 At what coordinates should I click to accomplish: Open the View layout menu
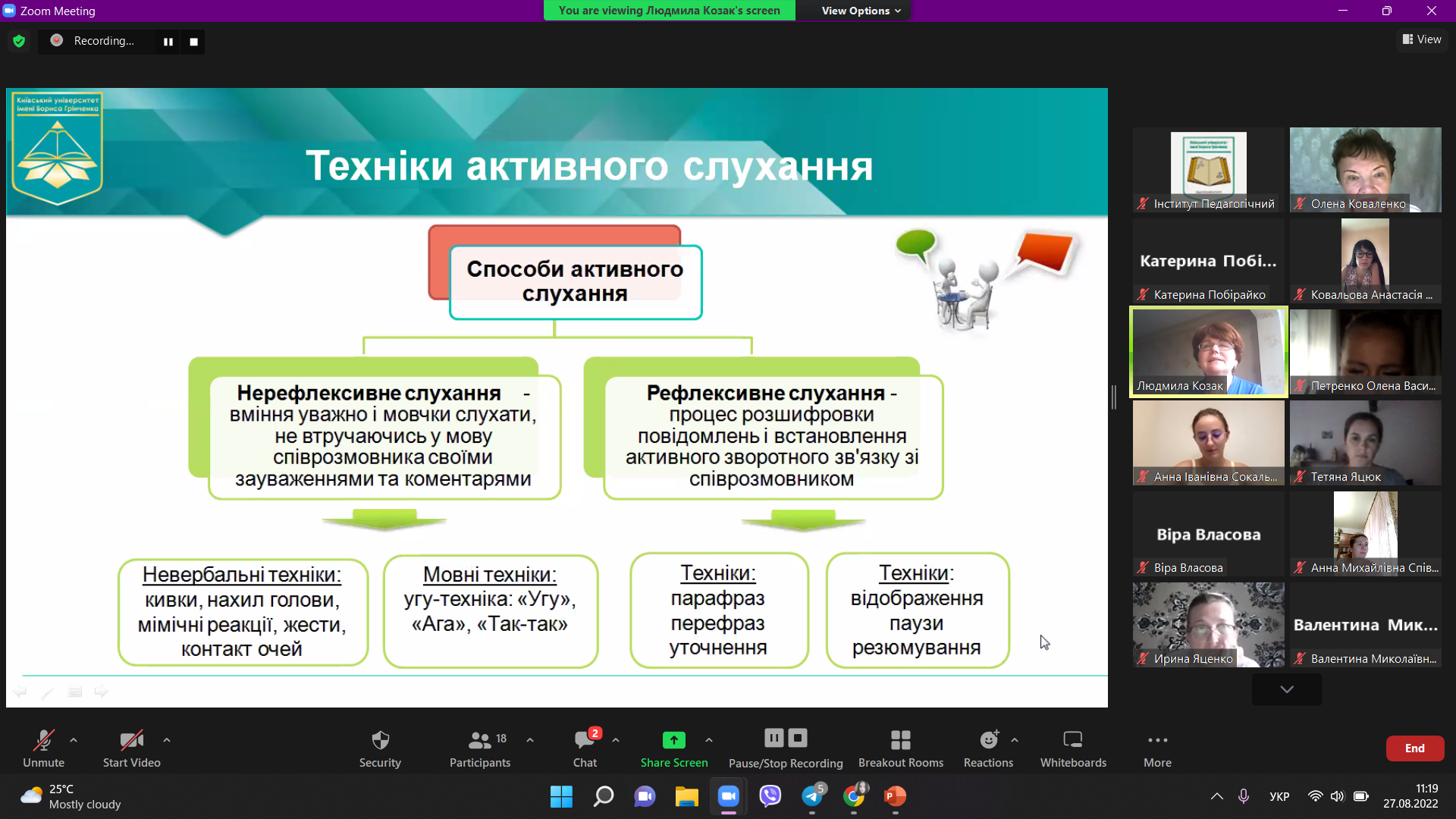coord(1422,39)
